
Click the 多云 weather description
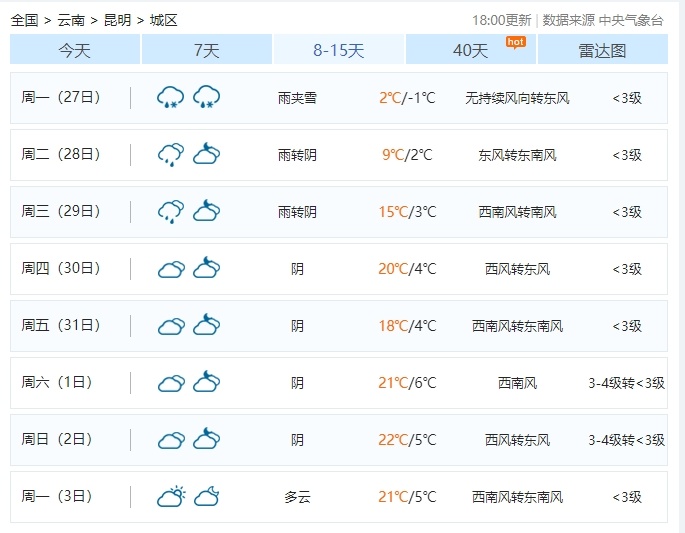click(x=297, y=497)
